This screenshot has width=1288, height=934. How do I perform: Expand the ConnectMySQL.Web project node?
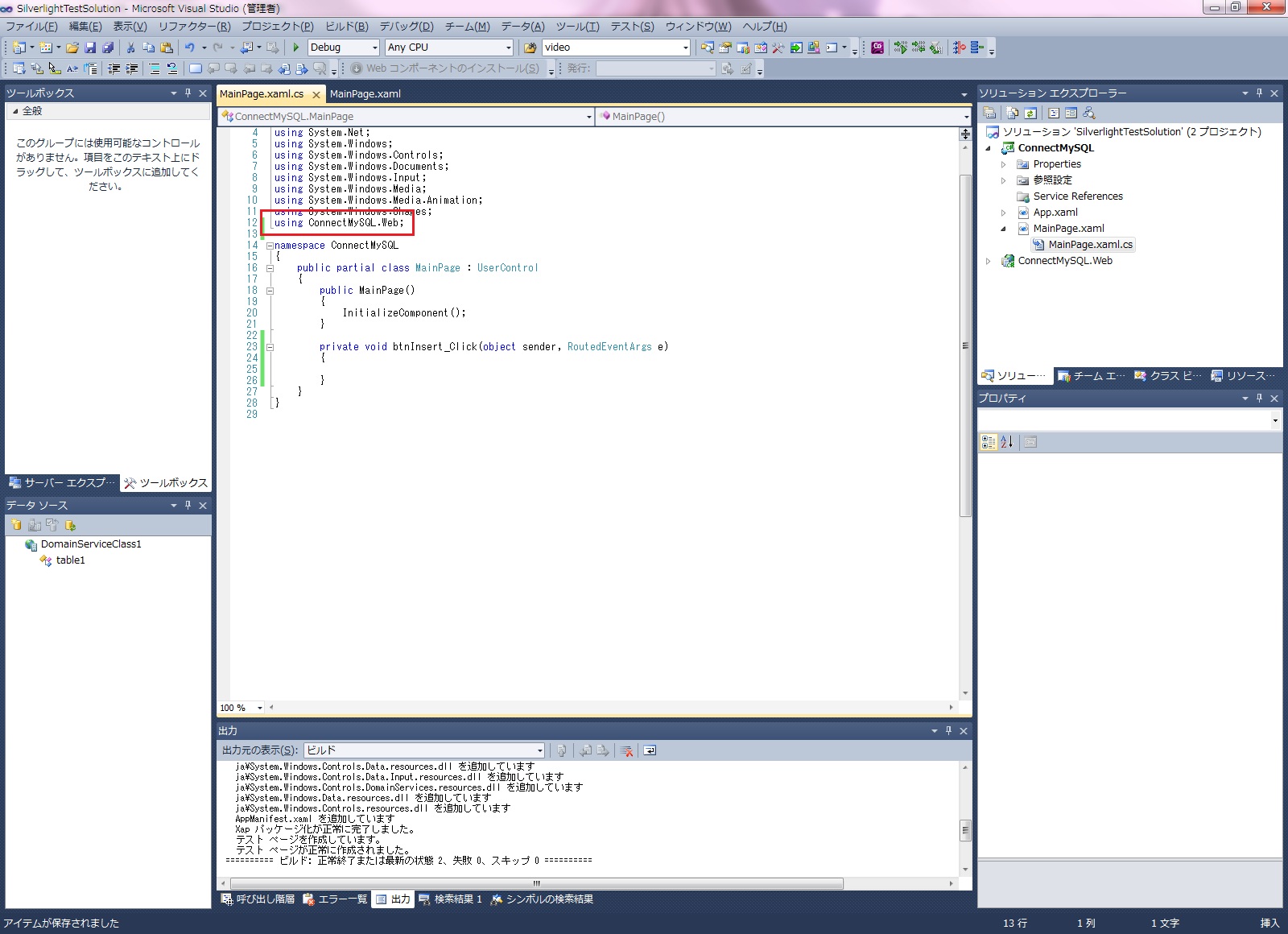(x=989, y=261)
